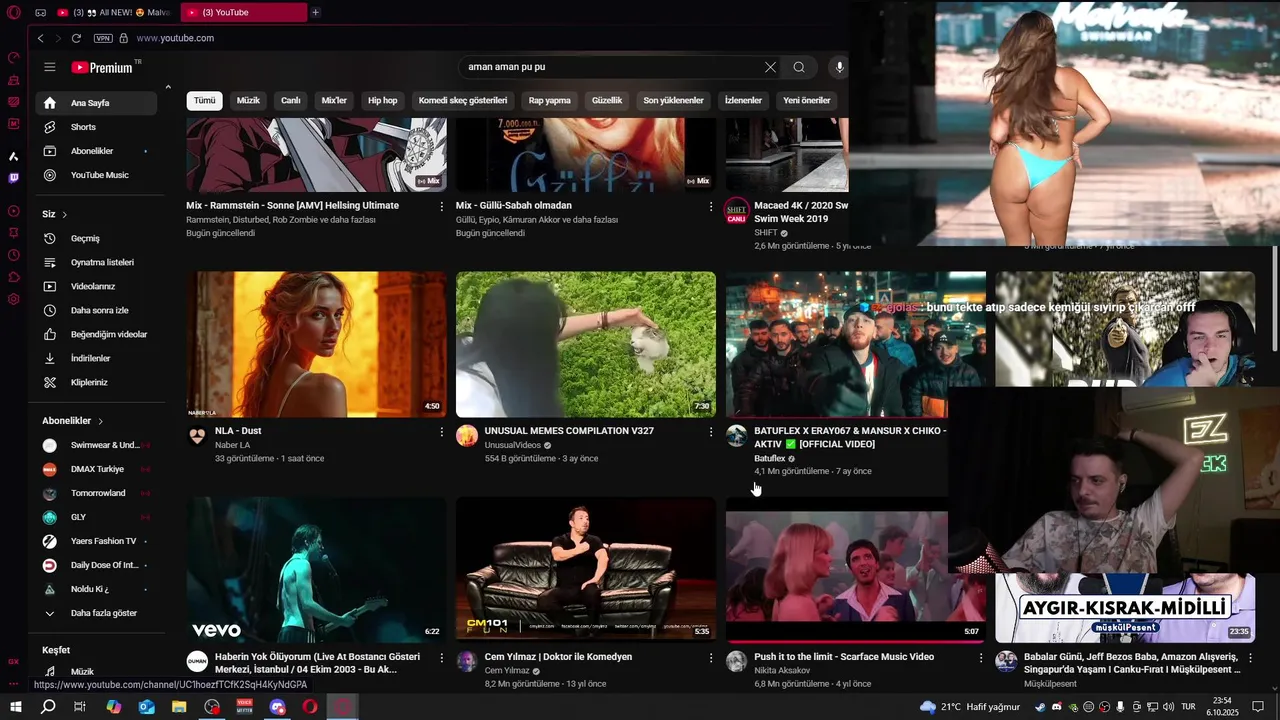Viewport: 1280px width, 720px height.
Task: Select the Tümü filter chip
Action: (x=205, y=100)
